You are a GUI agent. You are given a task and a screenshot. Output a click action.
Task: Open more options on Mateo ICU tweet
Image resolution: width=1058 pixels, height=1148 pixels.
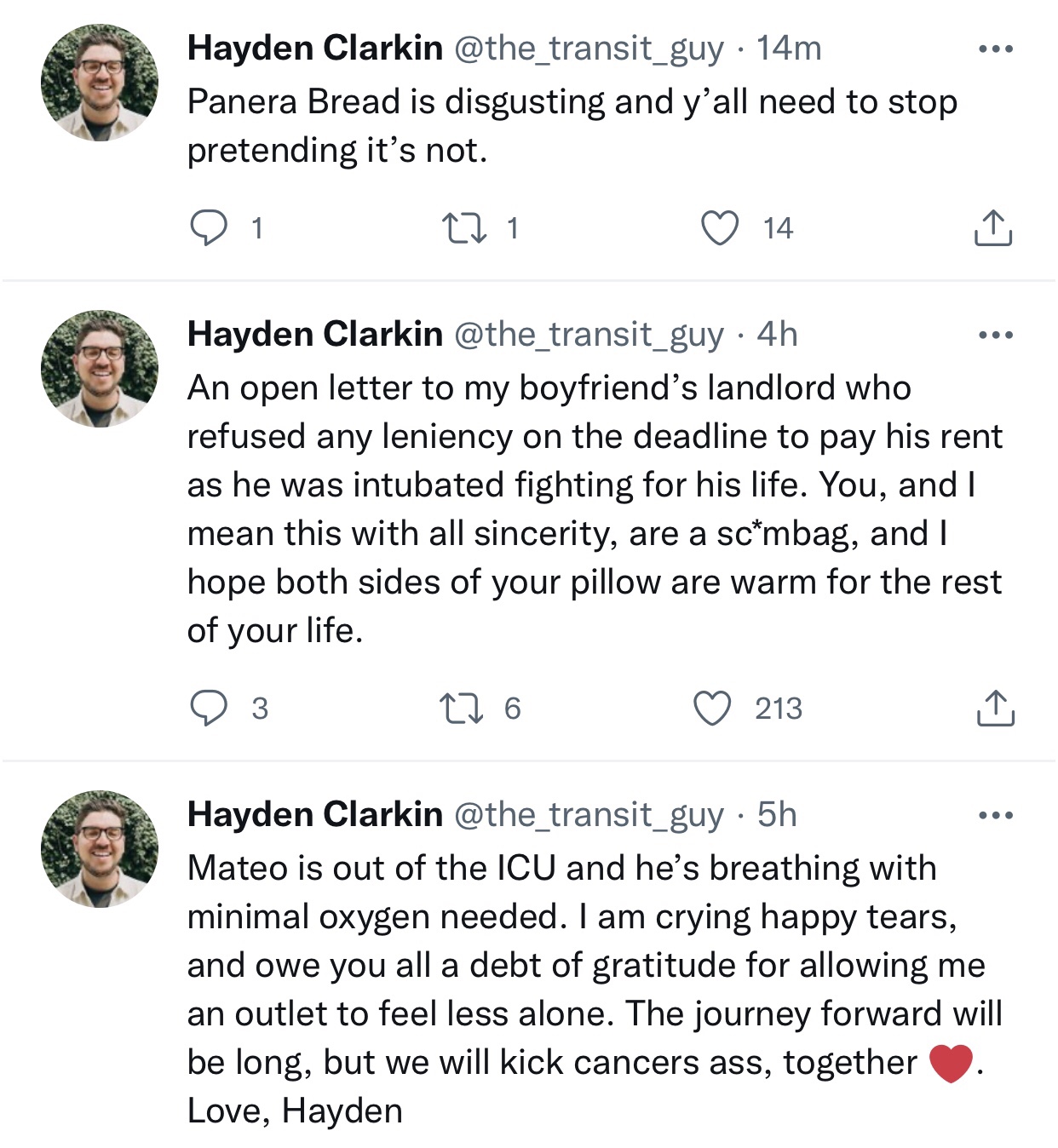tap(996, 816)
